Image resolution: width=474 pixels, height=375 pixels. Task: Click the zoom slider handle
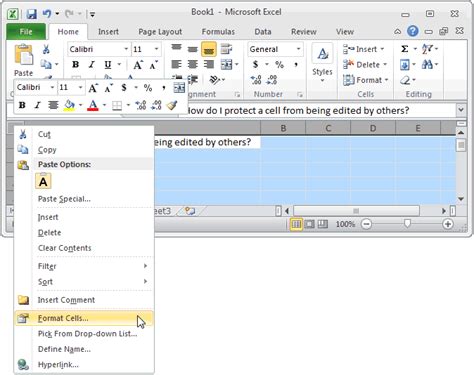[407, 224]
